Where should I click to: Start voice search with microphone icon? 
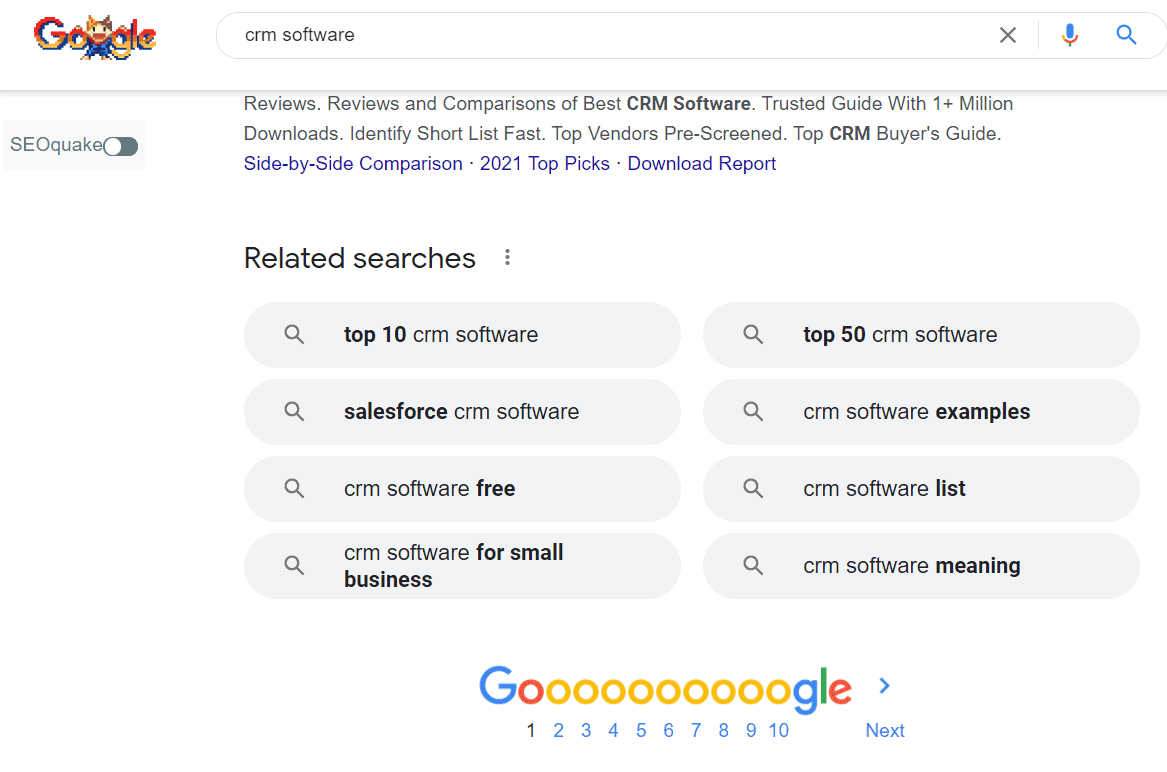(1070, 36)
